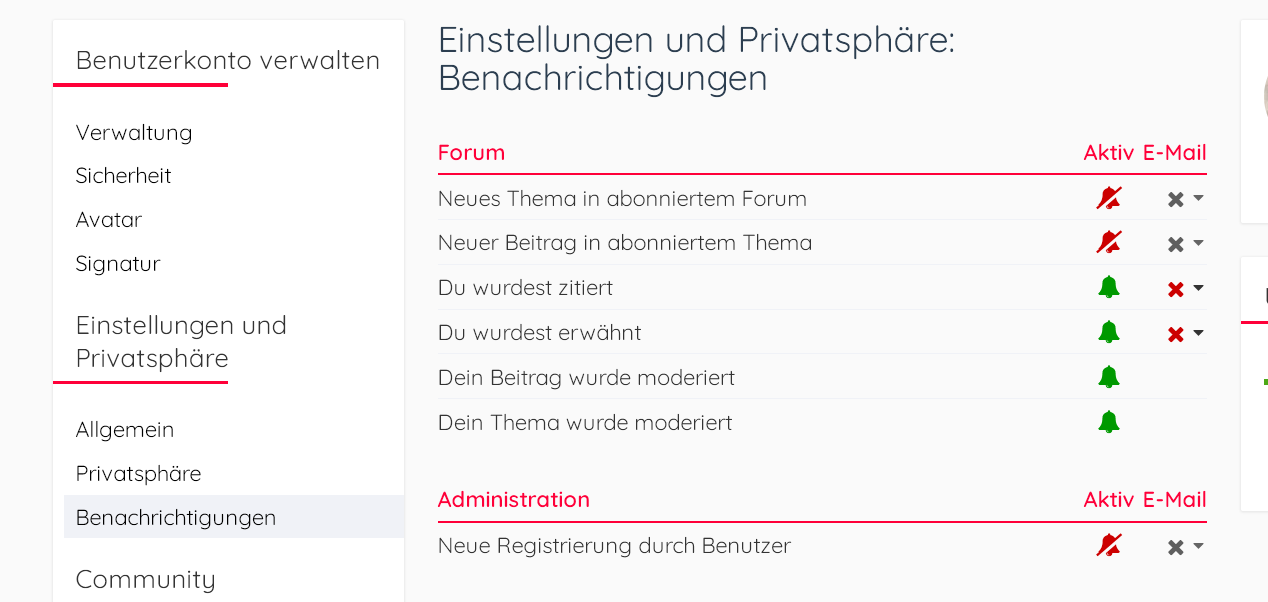Select the Benachrichtigungen sidebar entry
The width and height of the screenshot is (1268, 602).
(176, 518)
